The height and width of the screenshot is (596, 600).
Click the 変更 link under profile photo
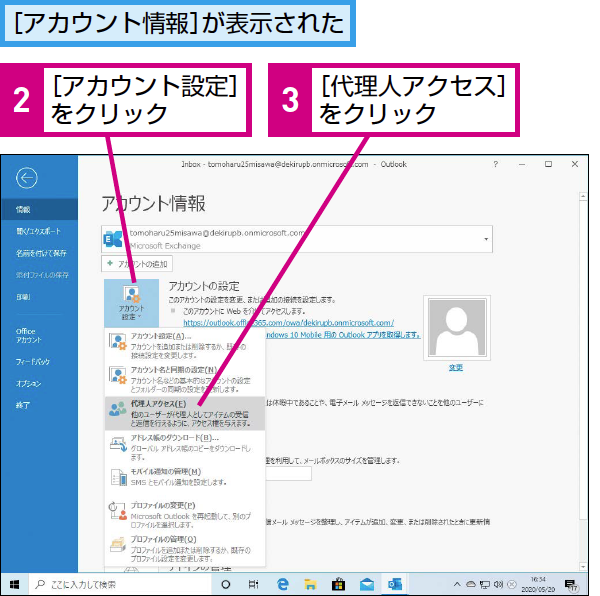456,367
